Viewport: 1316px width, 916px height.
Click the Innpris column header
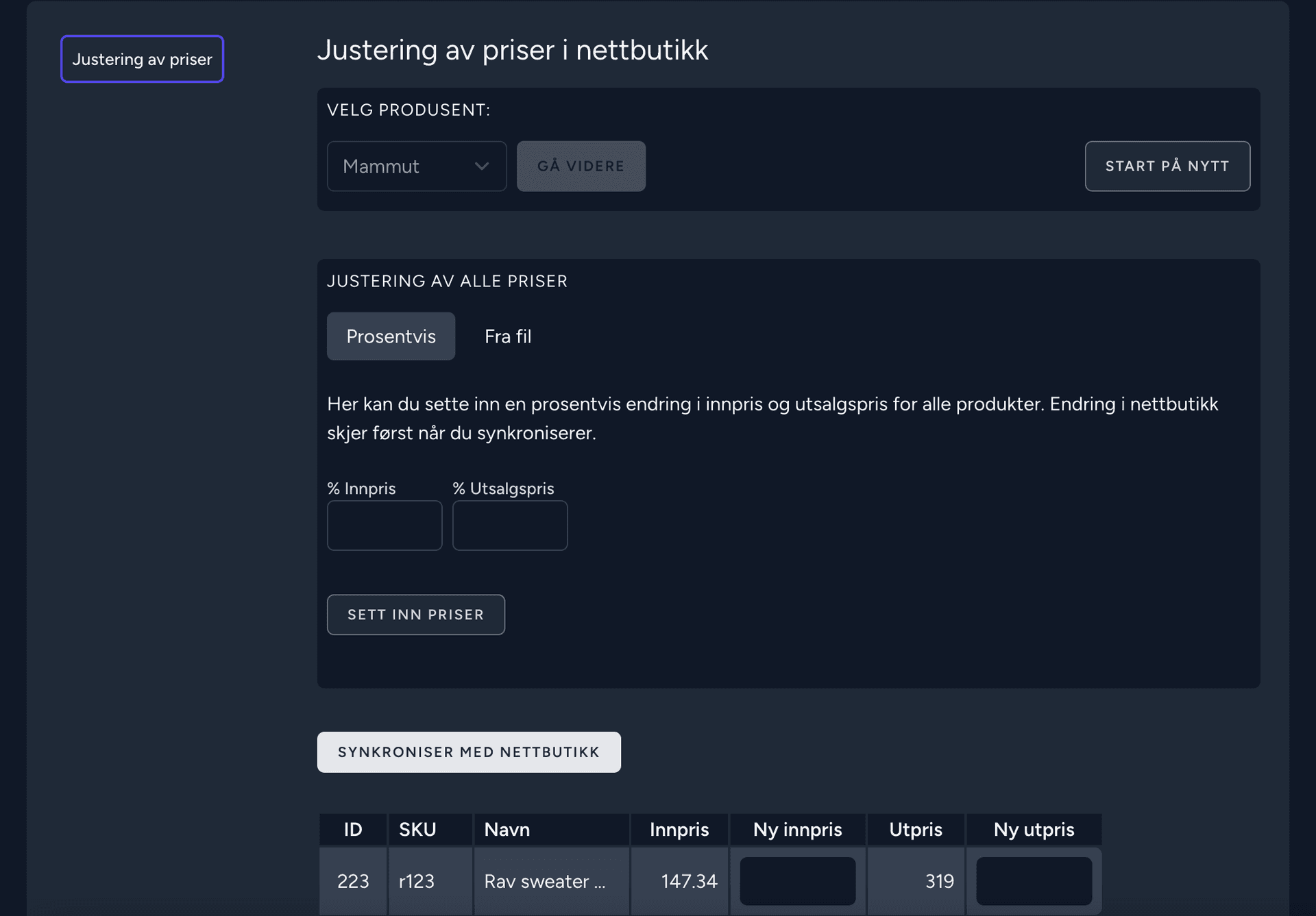click(x=679, y=830)
